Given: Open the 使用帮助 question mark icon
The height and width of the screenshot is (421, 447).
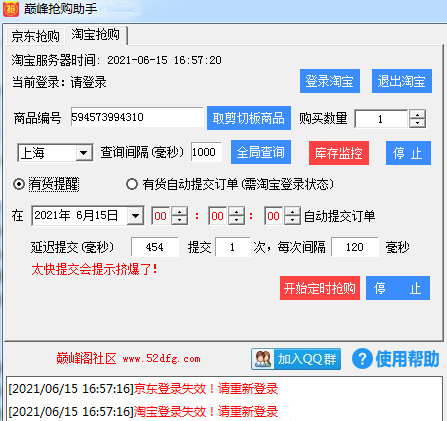Looking at the screenshot, I should [x=362, y=359].
